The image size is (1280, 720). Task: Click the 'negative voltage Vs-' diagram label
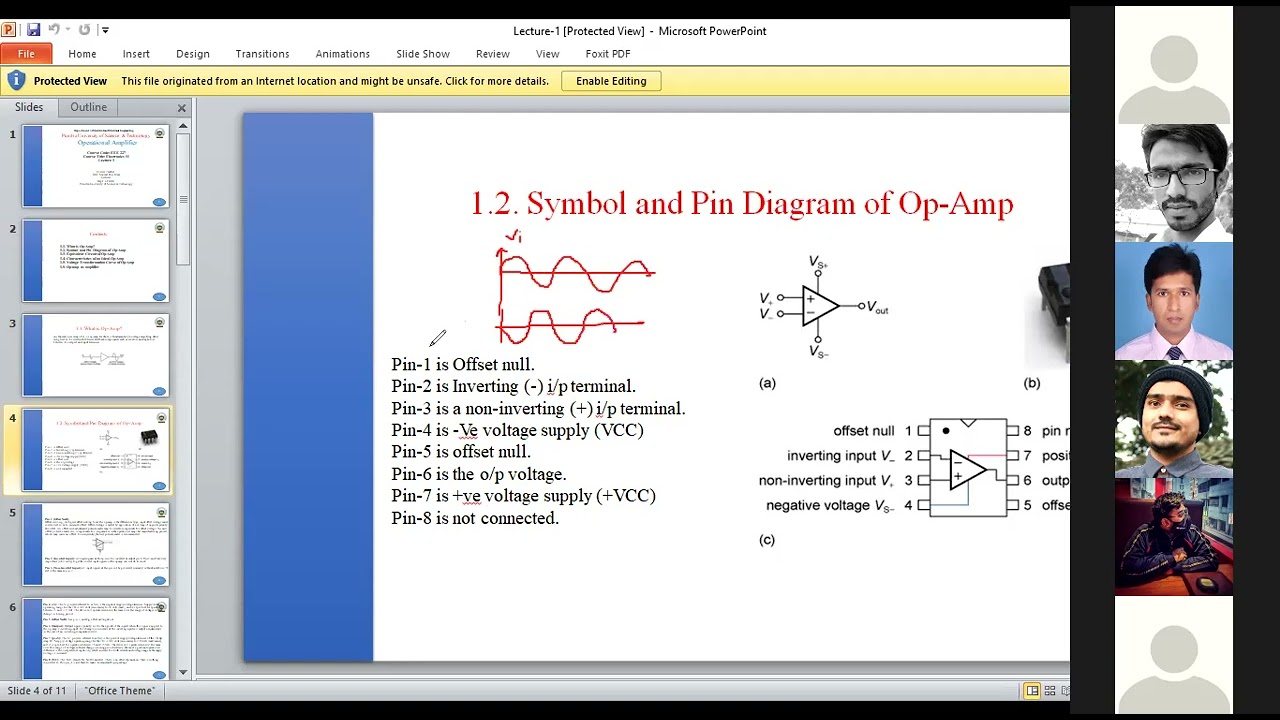click(x=830, y=506)
